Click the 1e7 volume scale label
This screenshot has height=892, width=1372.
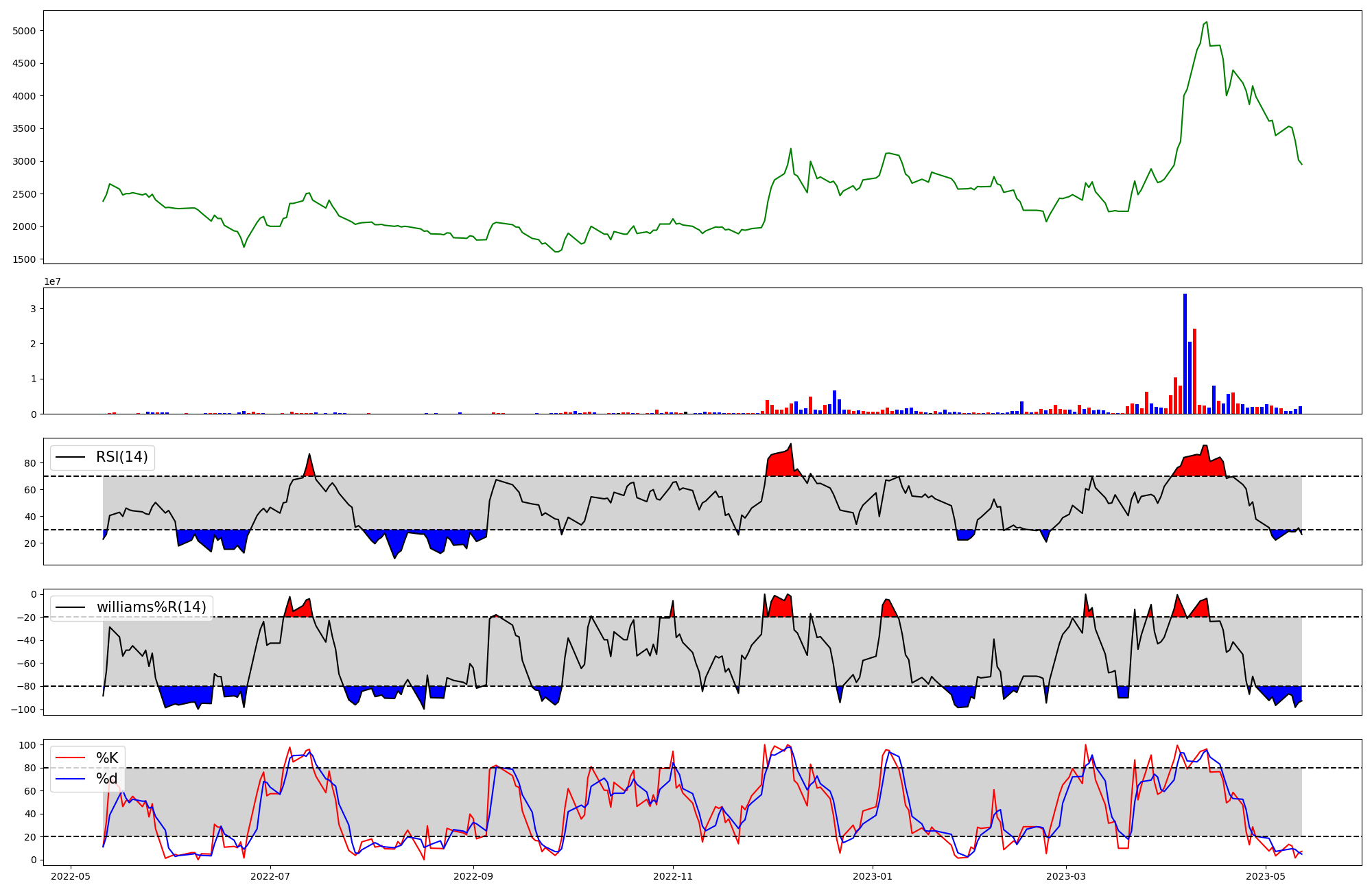pos(52,282)
